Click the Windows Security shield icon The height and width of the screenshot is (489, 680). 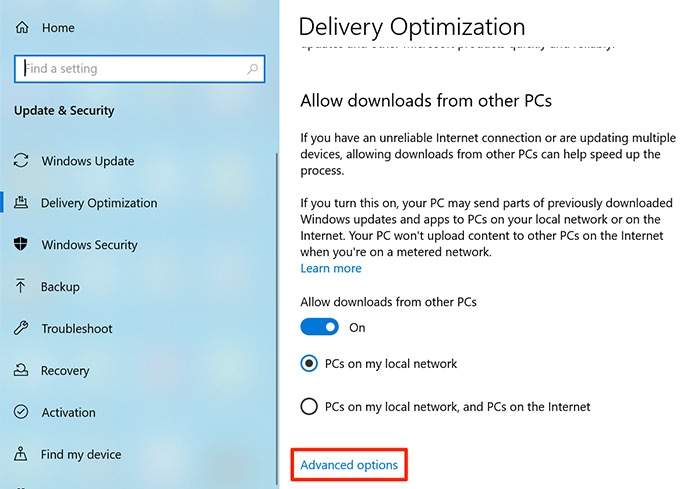22,245
